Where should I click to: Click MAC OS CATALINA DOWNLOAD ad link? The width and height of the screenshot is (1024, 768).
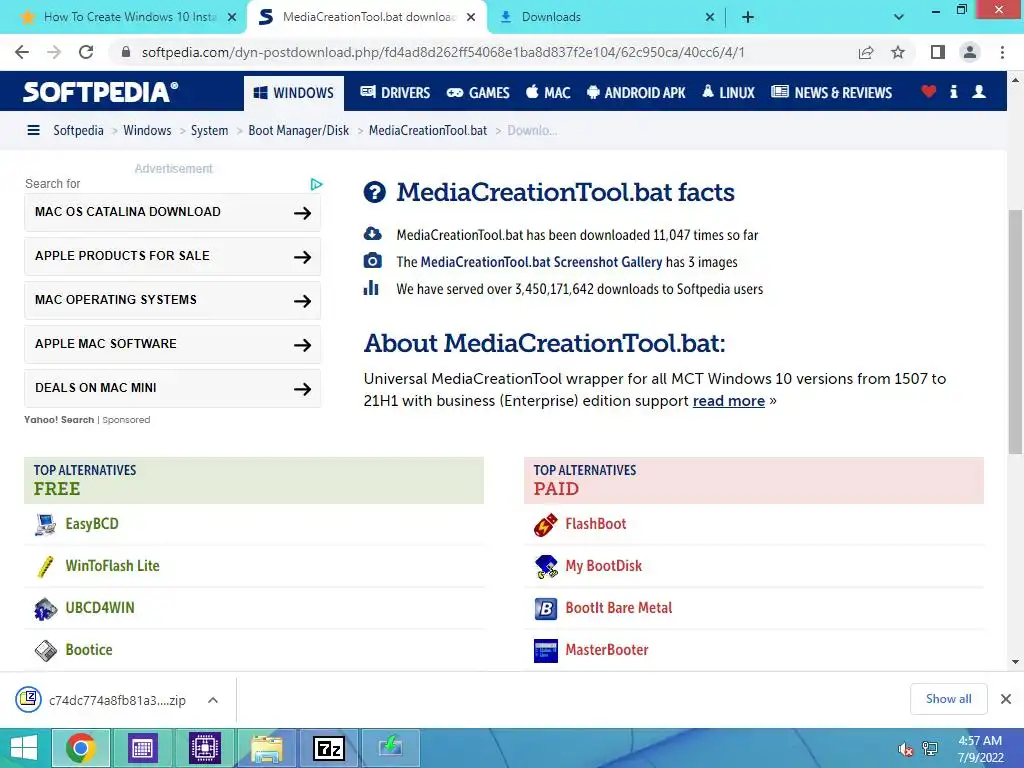coord(172,212)
